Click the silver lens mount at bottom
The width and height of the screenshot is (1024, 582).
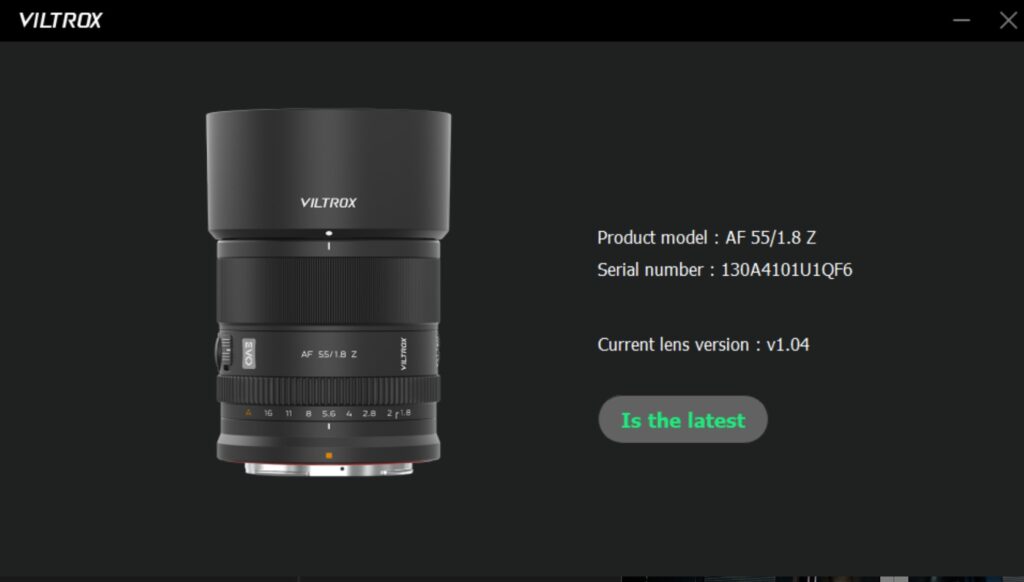click(x=328, y=469)
